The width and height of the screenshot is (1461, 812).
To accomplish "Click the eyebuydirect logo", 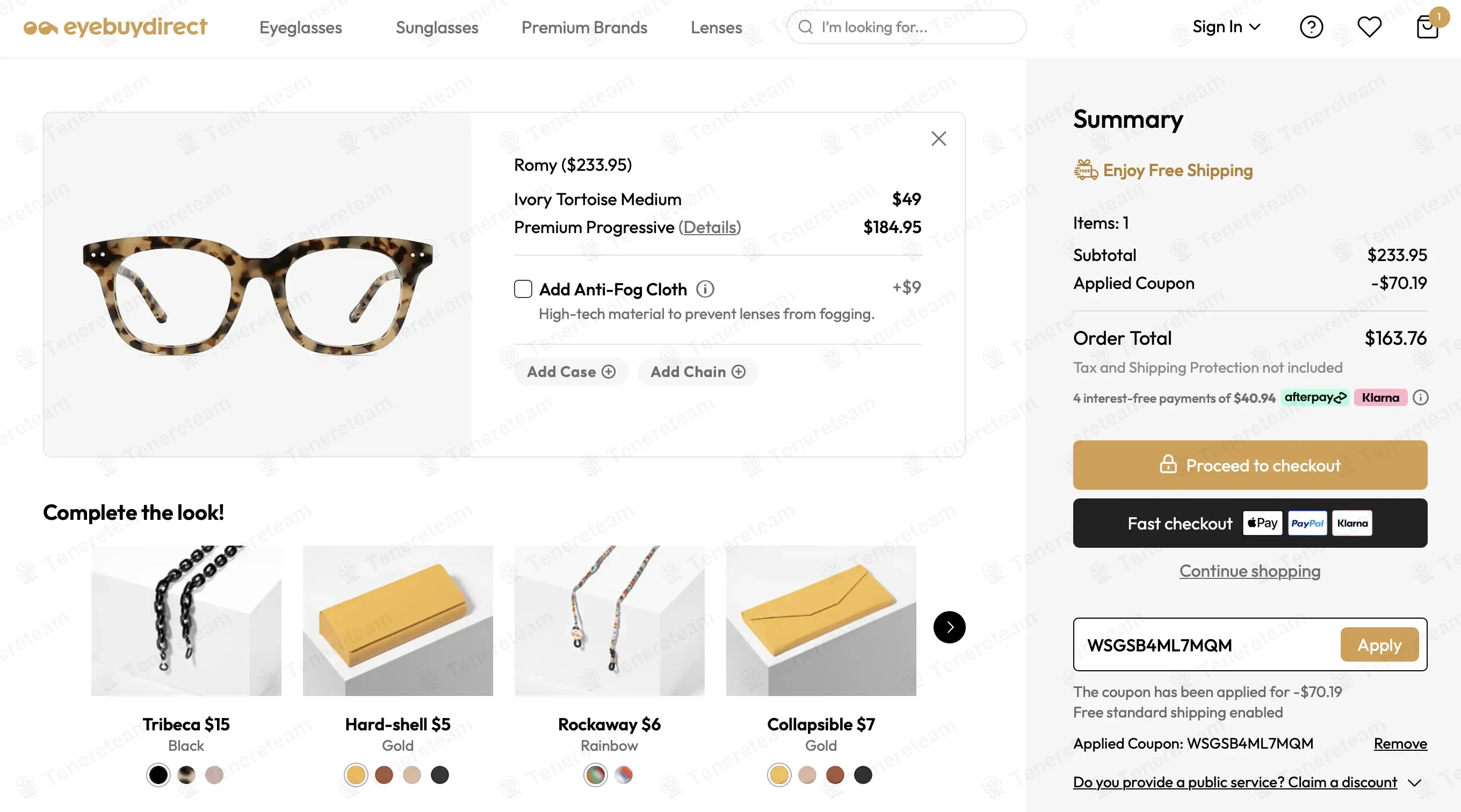I will click(x=115, y=27).
